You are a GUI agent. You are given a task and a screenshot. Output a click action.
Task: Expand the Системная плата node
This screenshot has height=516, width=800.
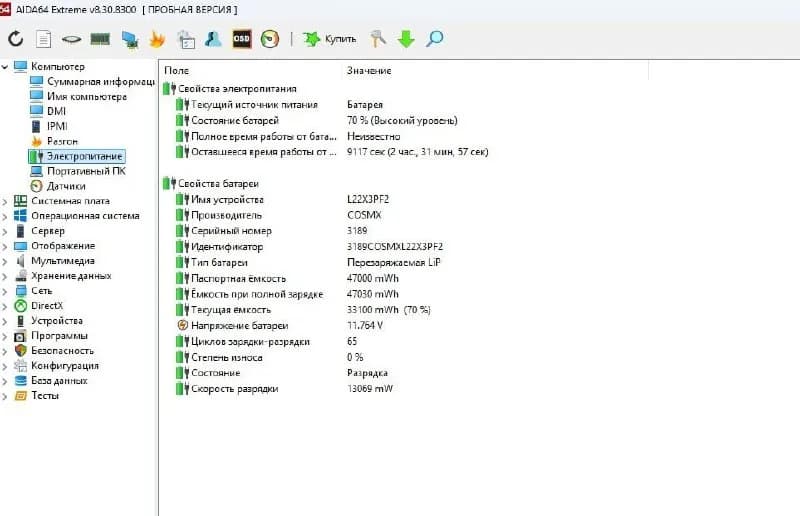coord(5,202)
